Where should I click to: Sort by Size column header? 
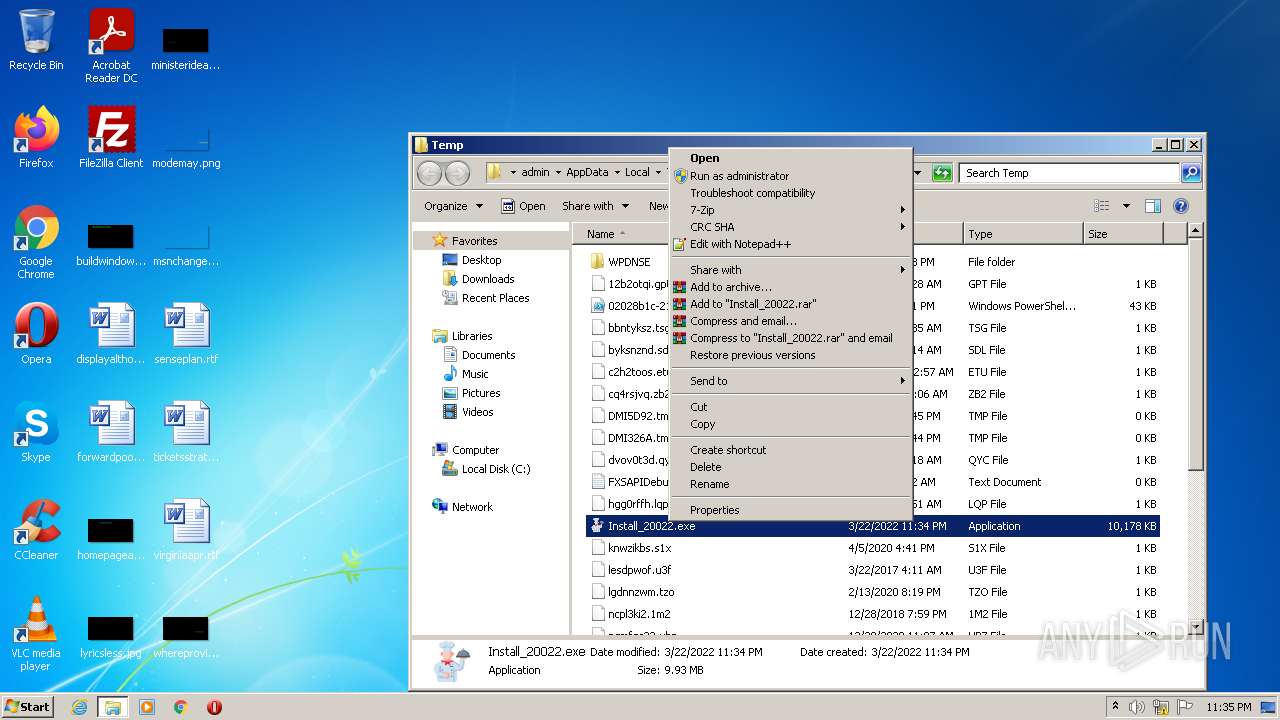click(x=1123, y=234)
